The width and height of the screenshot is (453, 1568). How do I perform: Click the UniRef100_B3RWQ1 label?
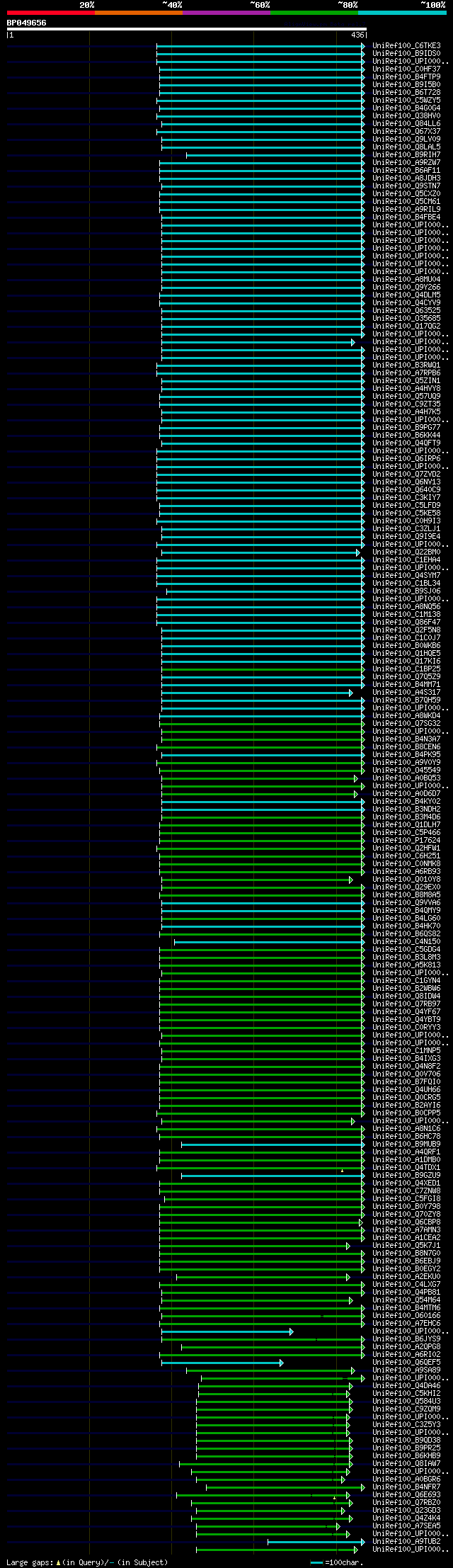point(406,365)
